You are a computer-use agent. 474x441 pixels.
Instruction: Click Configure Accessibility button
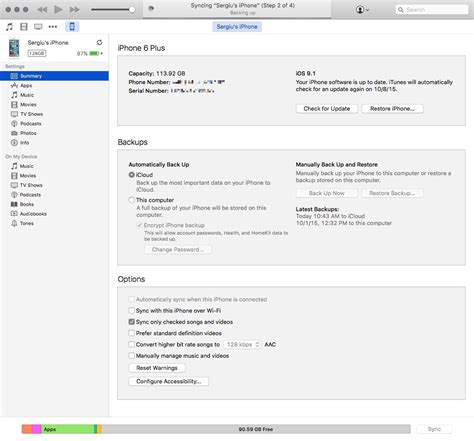(x=169, y=381)
